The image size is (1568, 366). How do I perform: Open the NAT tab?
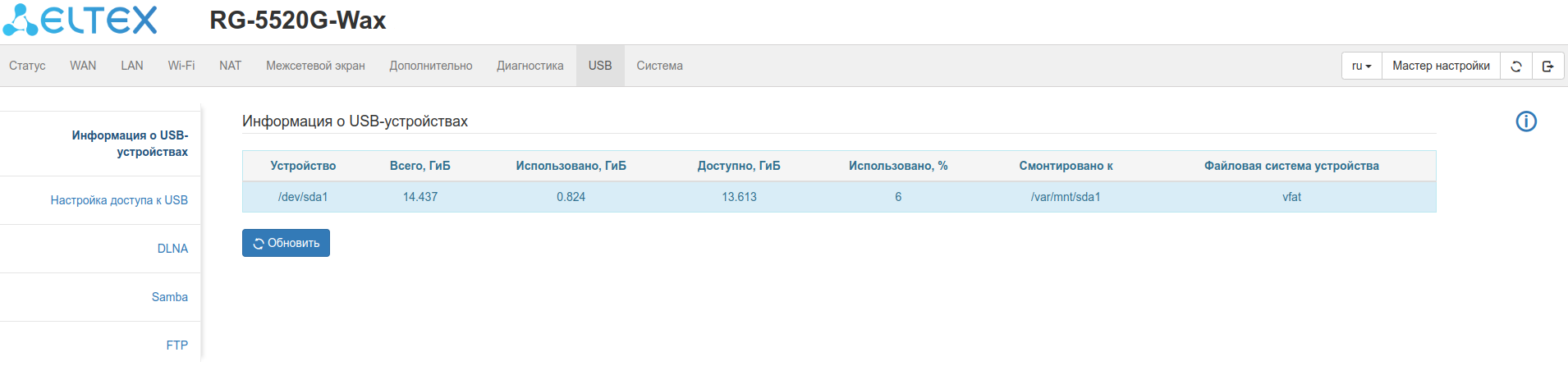click(230, 66)
